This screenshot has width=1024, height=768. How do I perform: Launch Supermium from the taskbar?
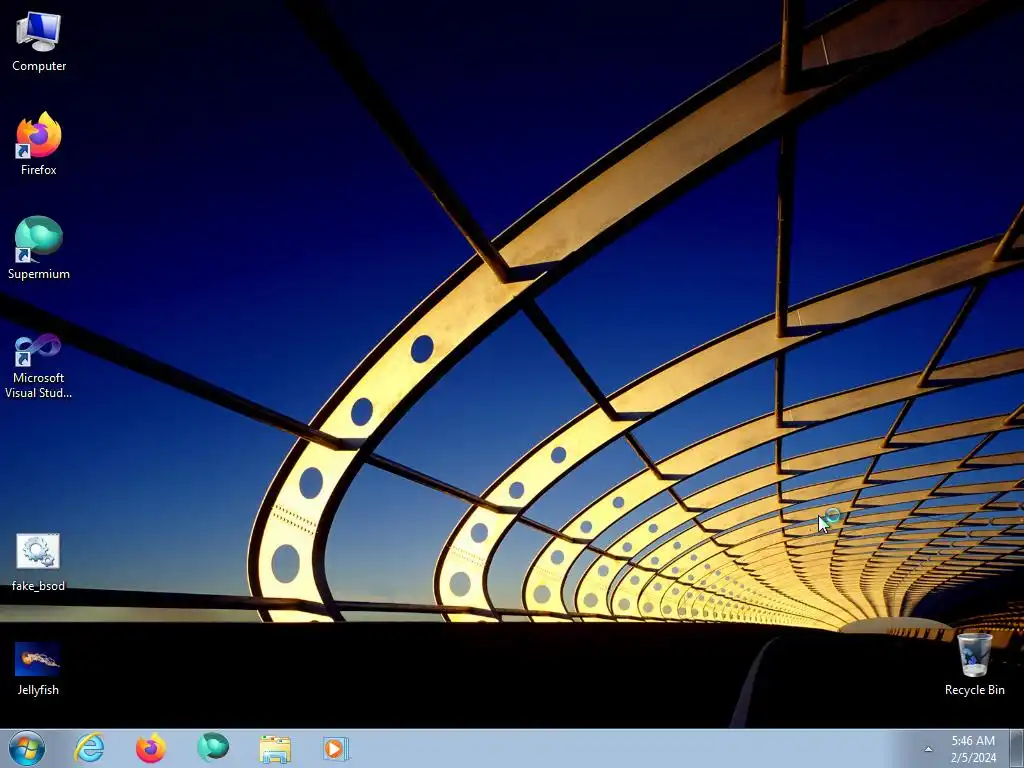[x=213, y=748]
